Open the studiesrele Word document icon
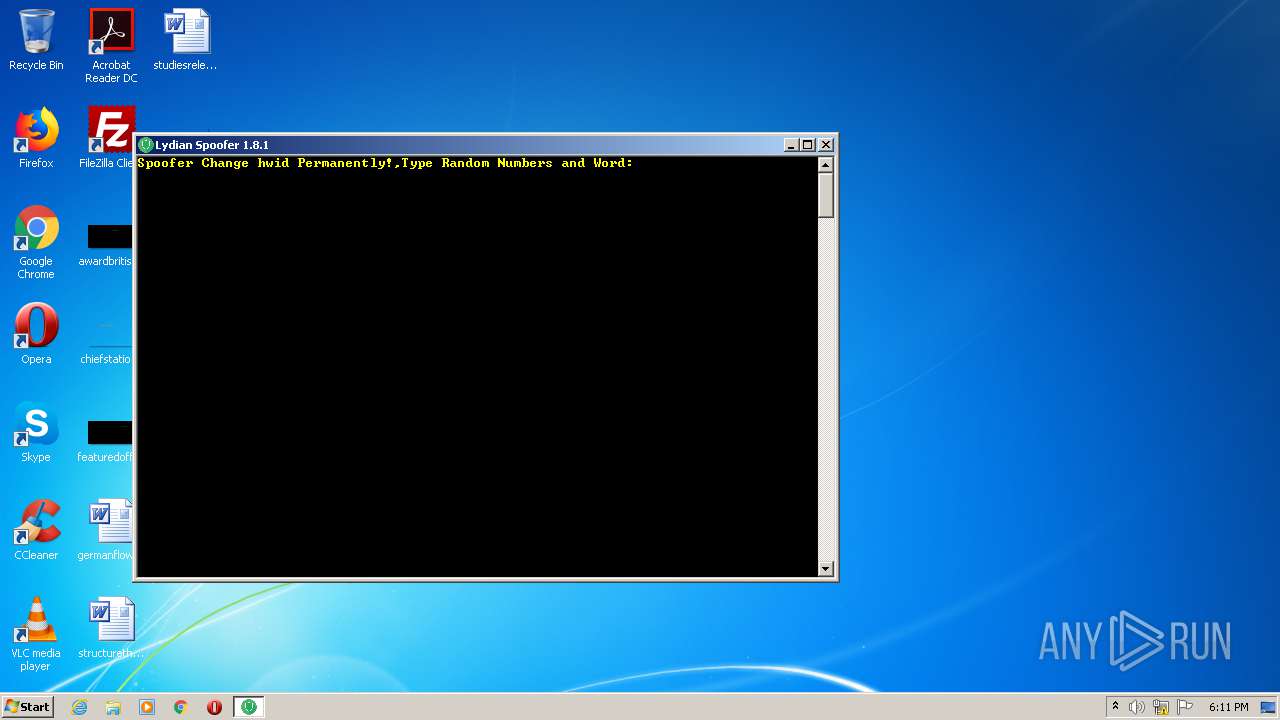Viewport: 1280px width, 720px height. [x=186, y=40]
